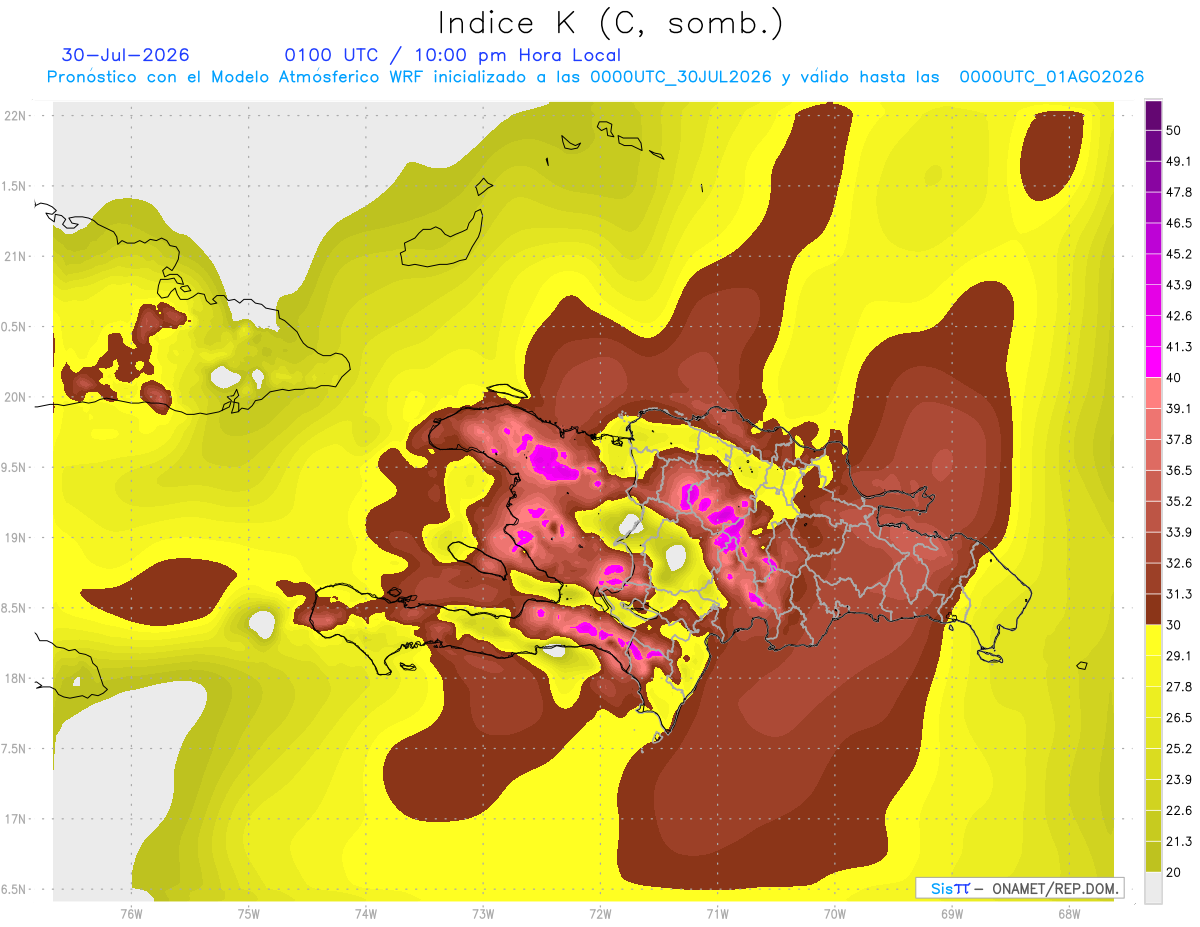
Task: Click the "9.5N" latitude label
Action: pyautogui.click(x=14, y=467)
